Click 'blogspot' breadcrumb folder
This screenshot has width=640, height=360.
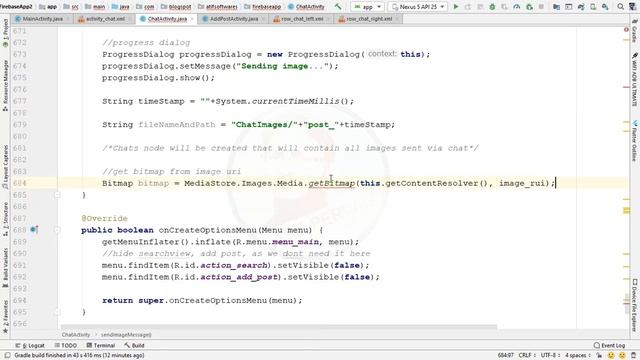(x=176, y=7)
